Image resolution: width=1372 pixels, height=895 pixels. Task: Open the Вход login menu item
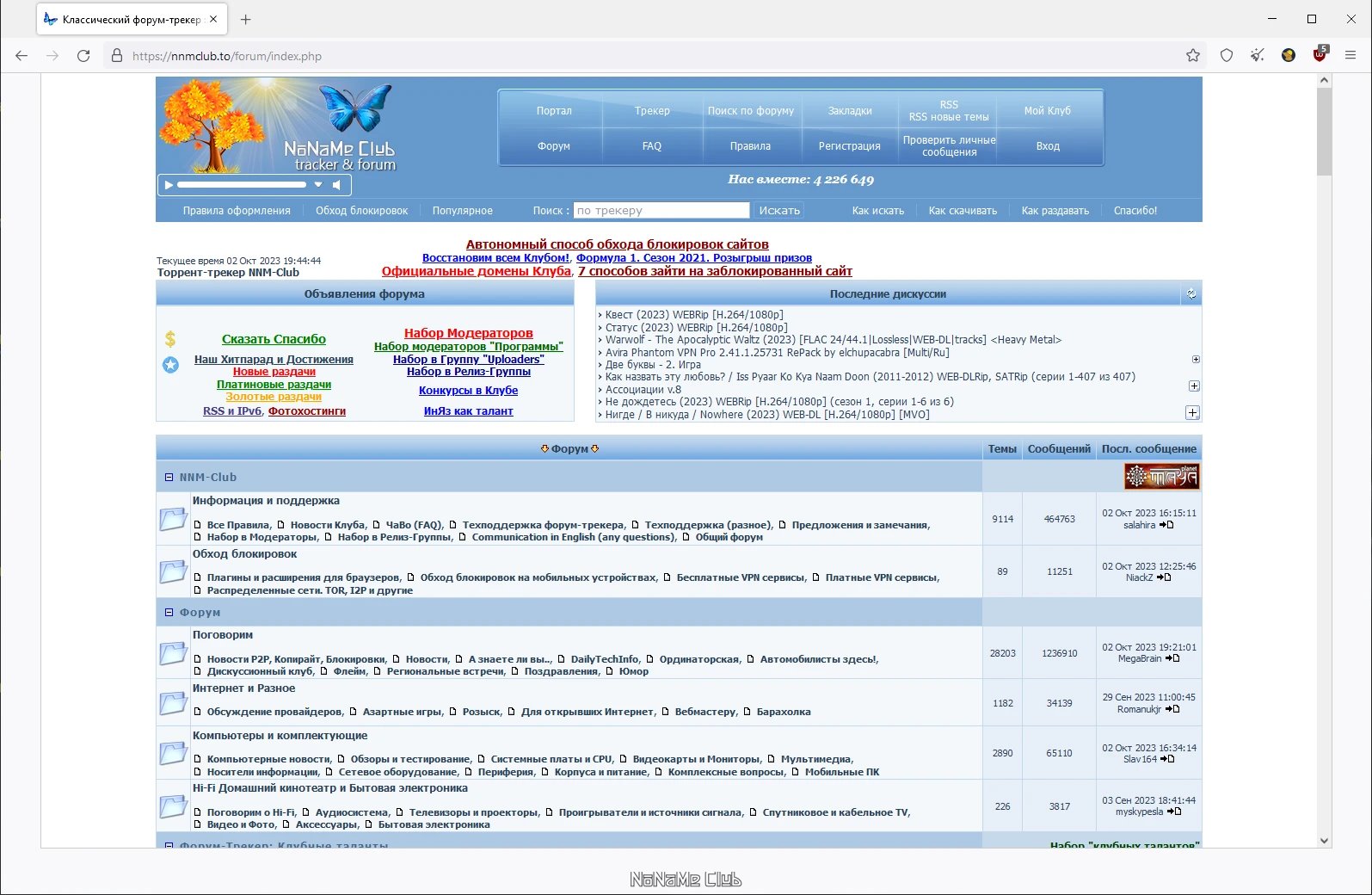pos(1048,146)
